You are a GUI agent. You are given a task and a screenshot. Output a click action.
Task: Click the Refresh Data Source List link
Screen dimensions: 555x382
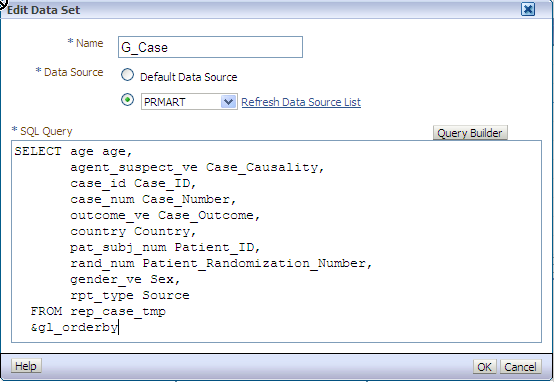(301, 102)
